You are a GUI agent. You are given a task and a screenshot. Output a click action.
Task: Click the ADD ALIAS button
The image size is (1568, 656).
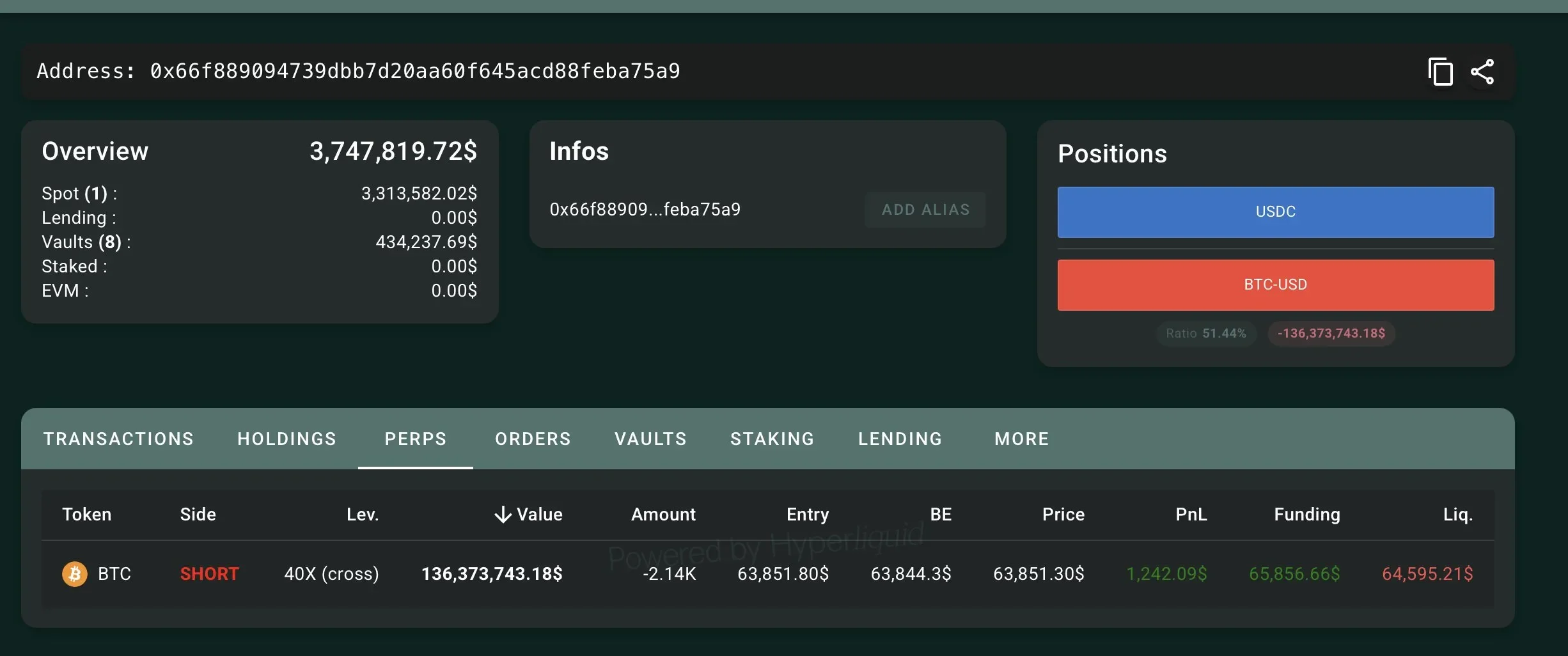(x=925, y=210)
